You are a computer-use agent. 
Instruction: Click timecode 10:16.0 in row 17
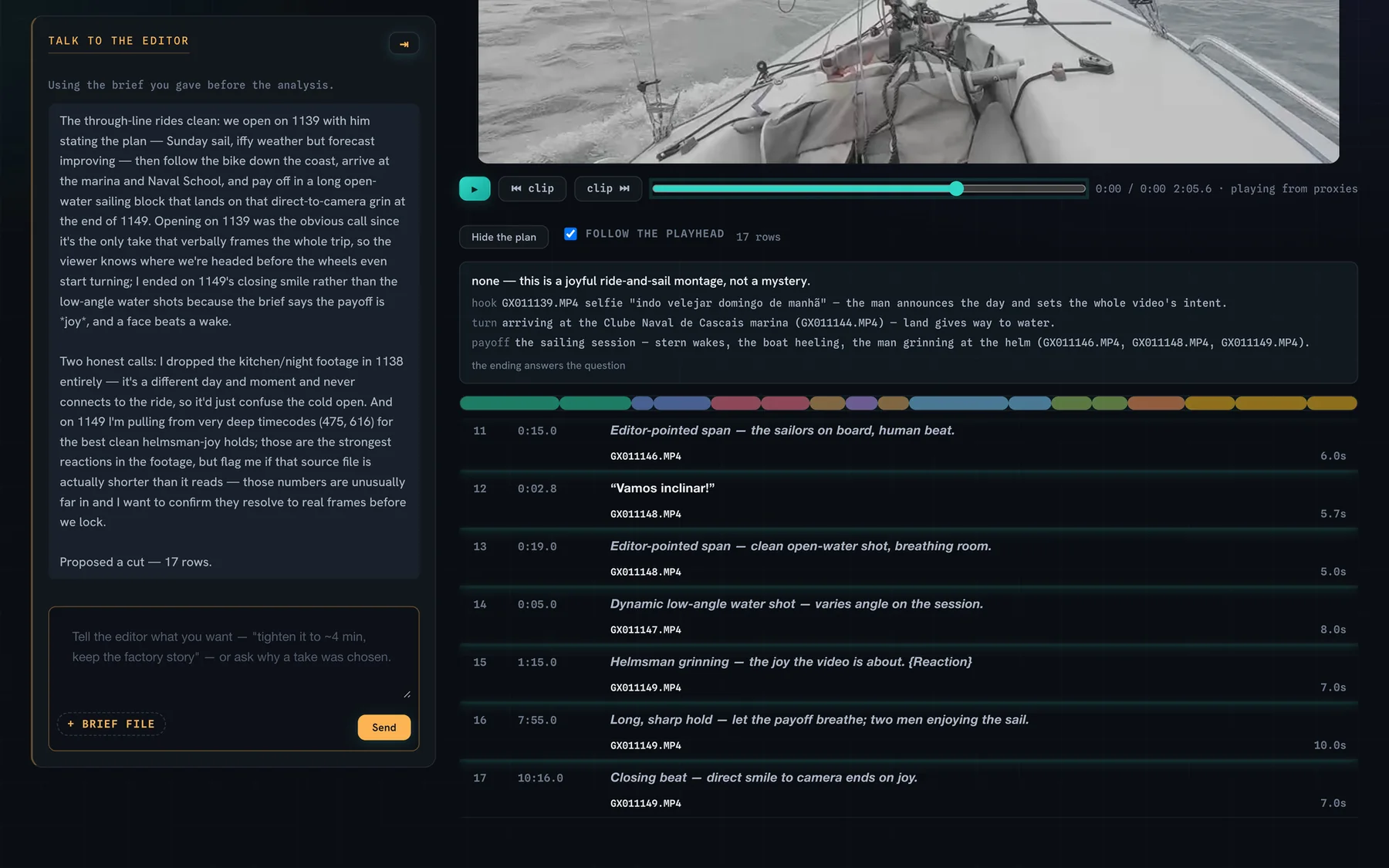click(x=540, y=778)
